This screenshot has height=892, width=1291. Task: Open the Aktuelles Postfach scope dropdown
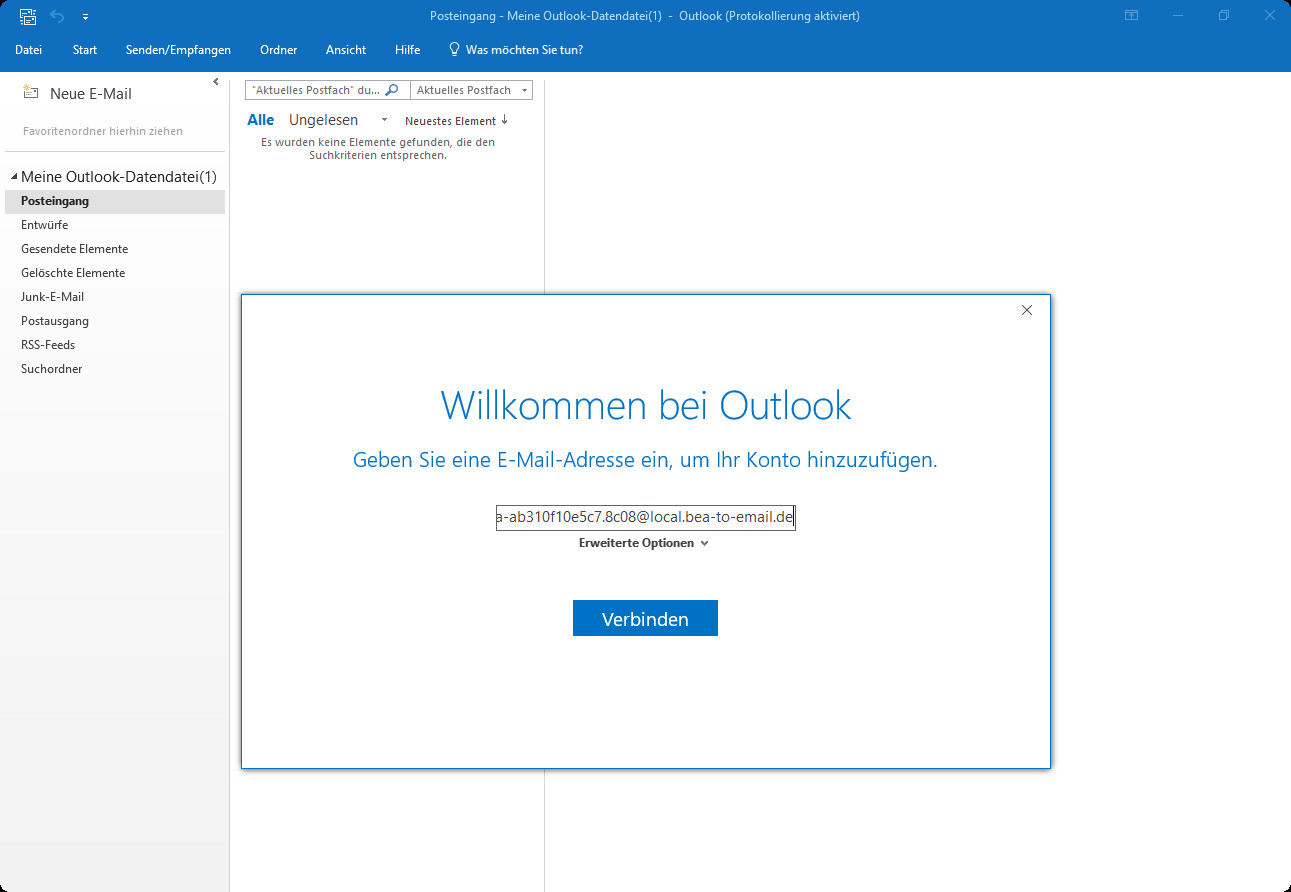[x=471, y=90]
